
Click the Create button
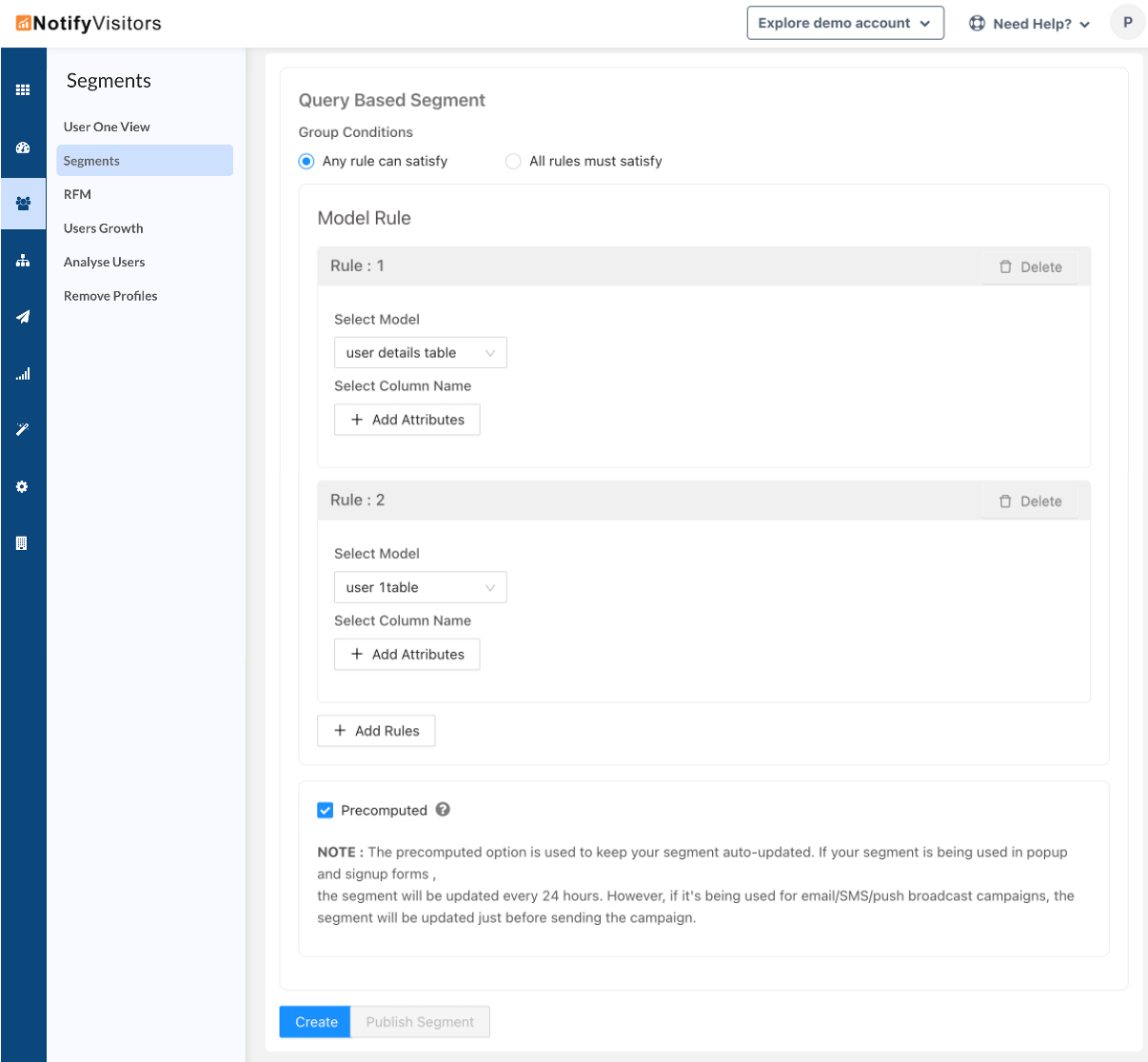coord(316,1022)
